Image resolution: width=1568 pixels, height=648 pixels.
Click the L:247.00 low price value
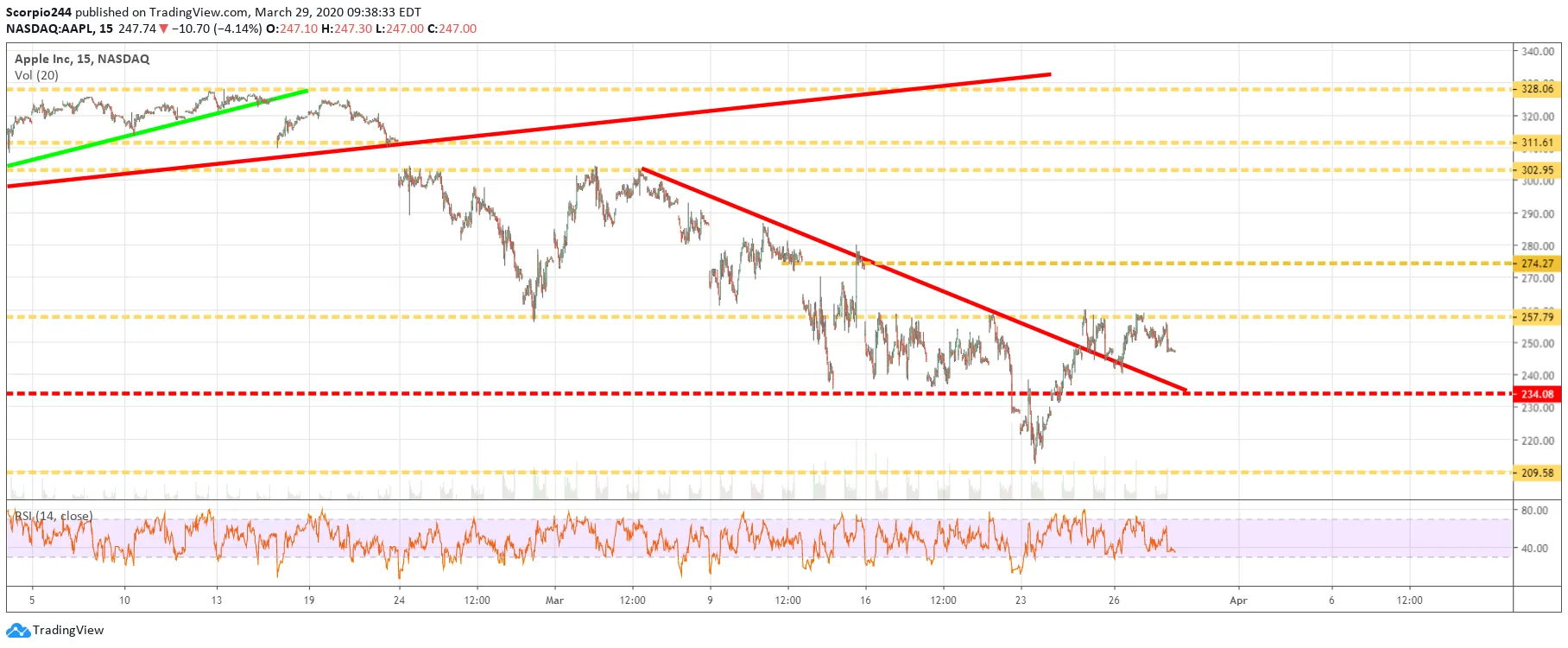click(399, 29)
